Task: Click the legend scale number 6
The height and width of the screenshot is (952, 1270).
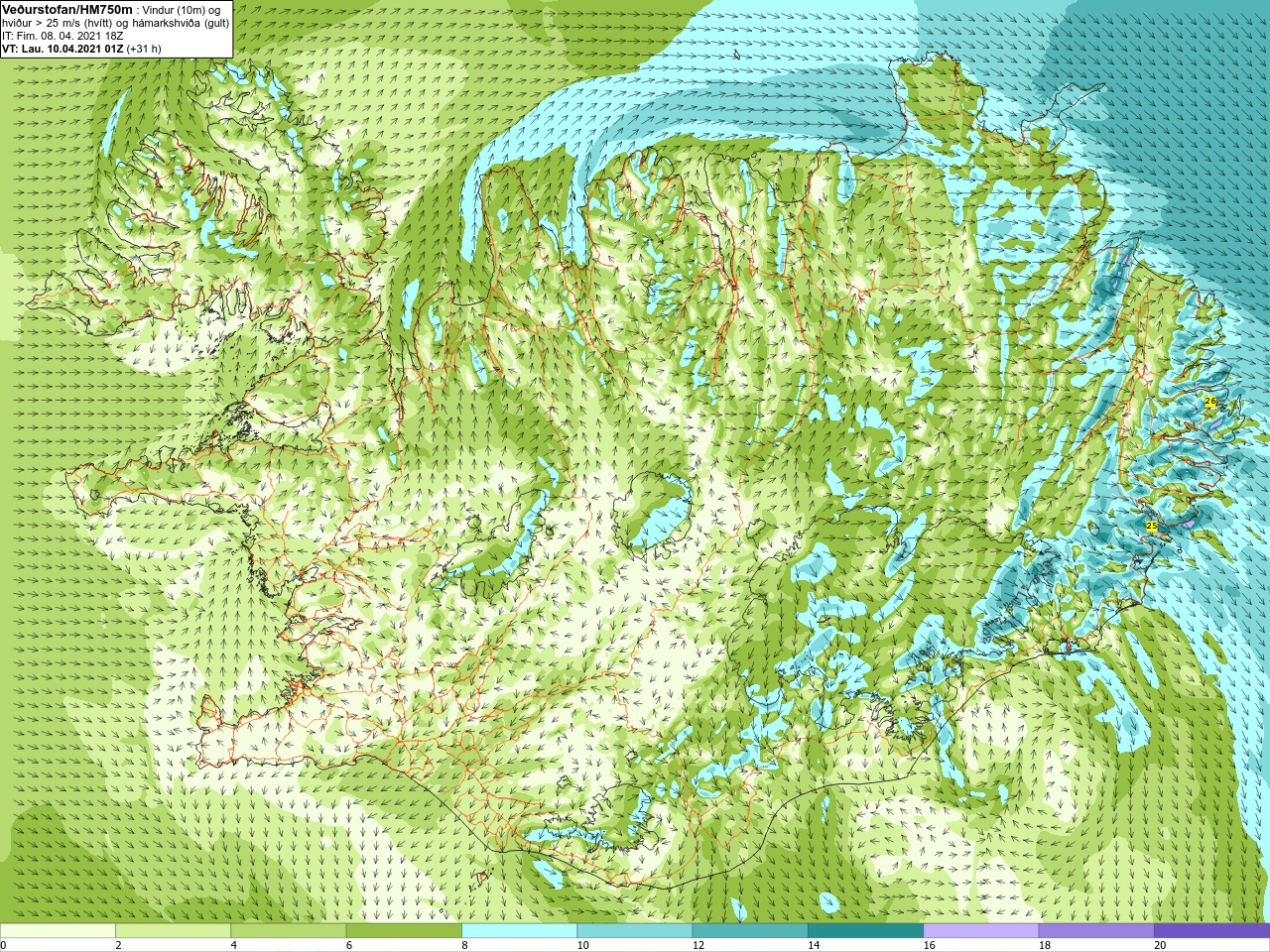Action: tap(349, 945)
